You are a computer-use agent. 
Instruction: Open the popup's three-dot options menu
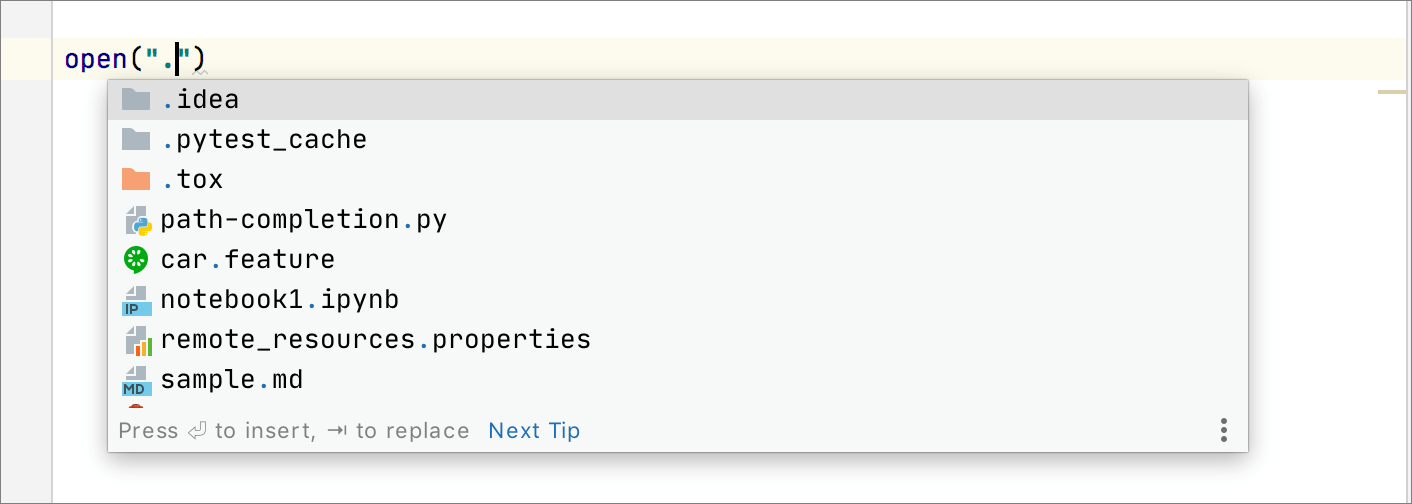(x=1223, y=431)
